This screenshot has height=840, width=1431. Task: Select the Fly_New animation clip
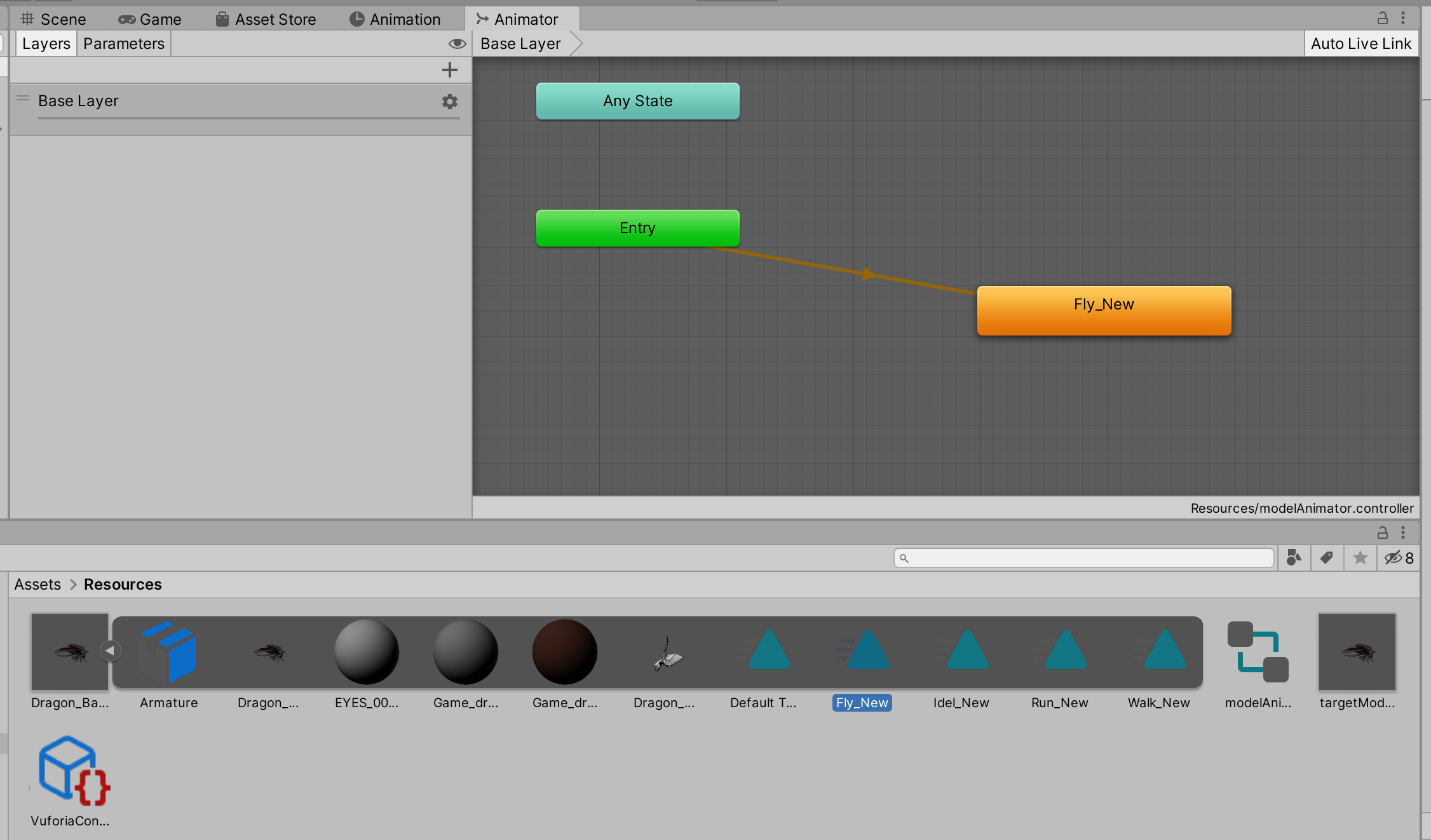862,651
